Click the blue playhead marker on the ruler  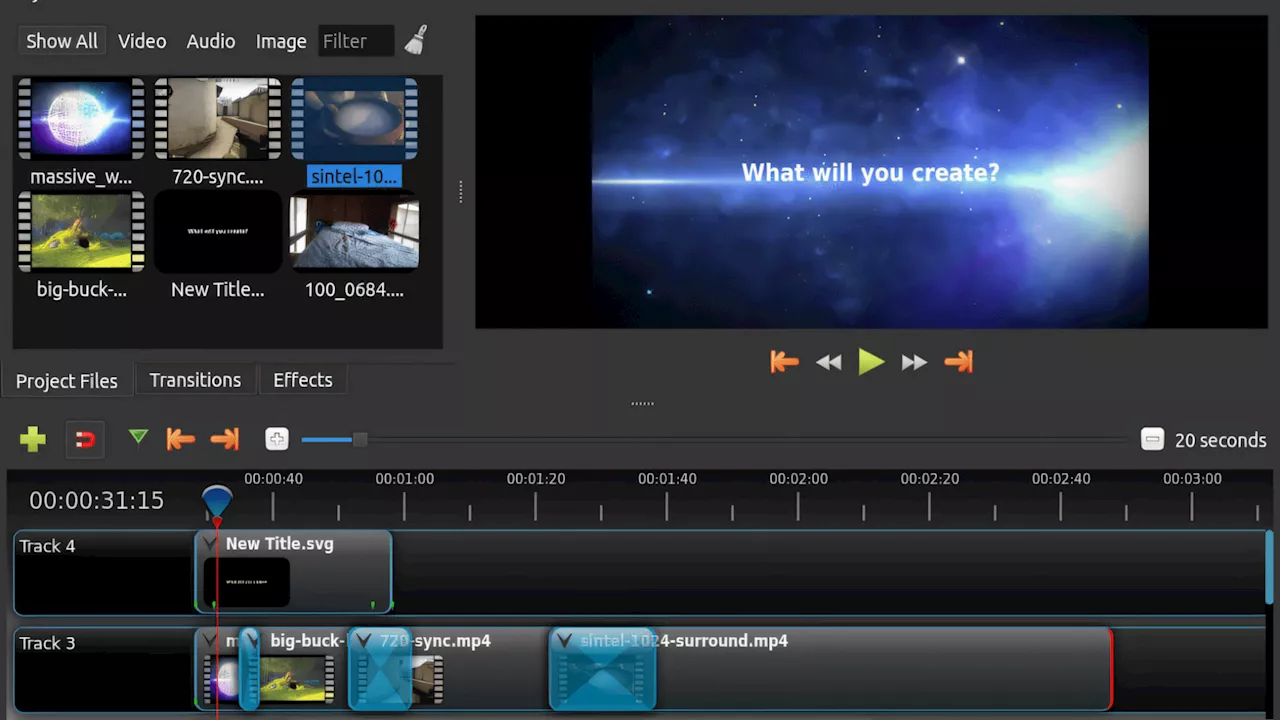pos(217,502)
